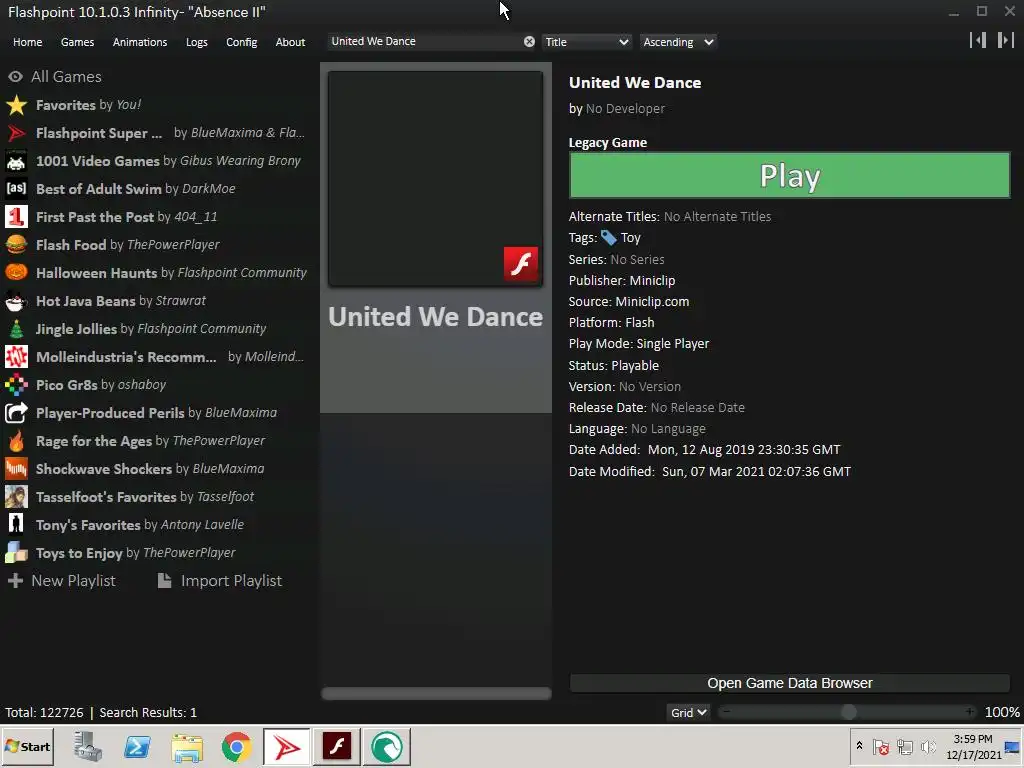Open the Animations tab
1024x768 pixels.
pos(140,42)
